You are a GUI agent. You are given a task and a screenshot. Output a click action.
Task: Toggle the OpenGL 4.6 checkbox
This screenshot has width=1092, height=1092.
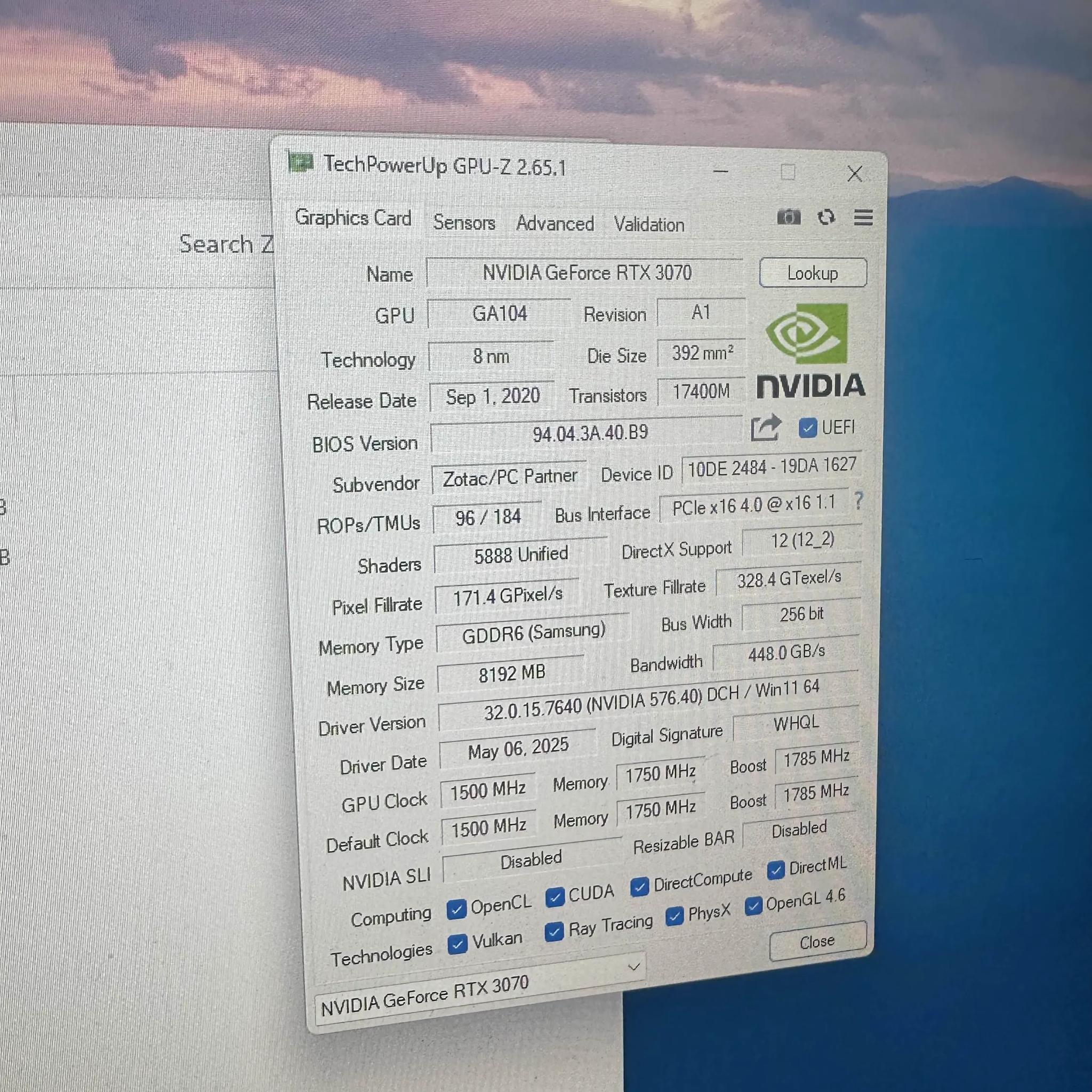click(x=753, y=906)
